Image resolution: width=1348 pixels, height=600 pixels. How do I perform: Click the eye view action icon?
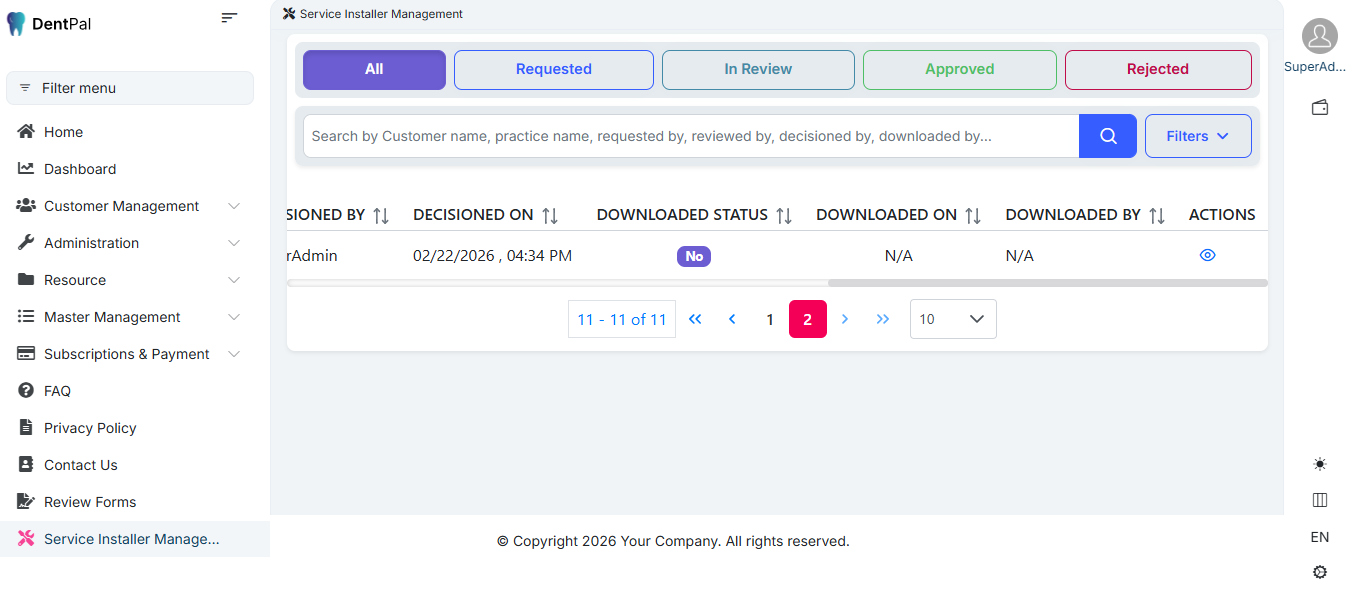[x=1207, y=255]
